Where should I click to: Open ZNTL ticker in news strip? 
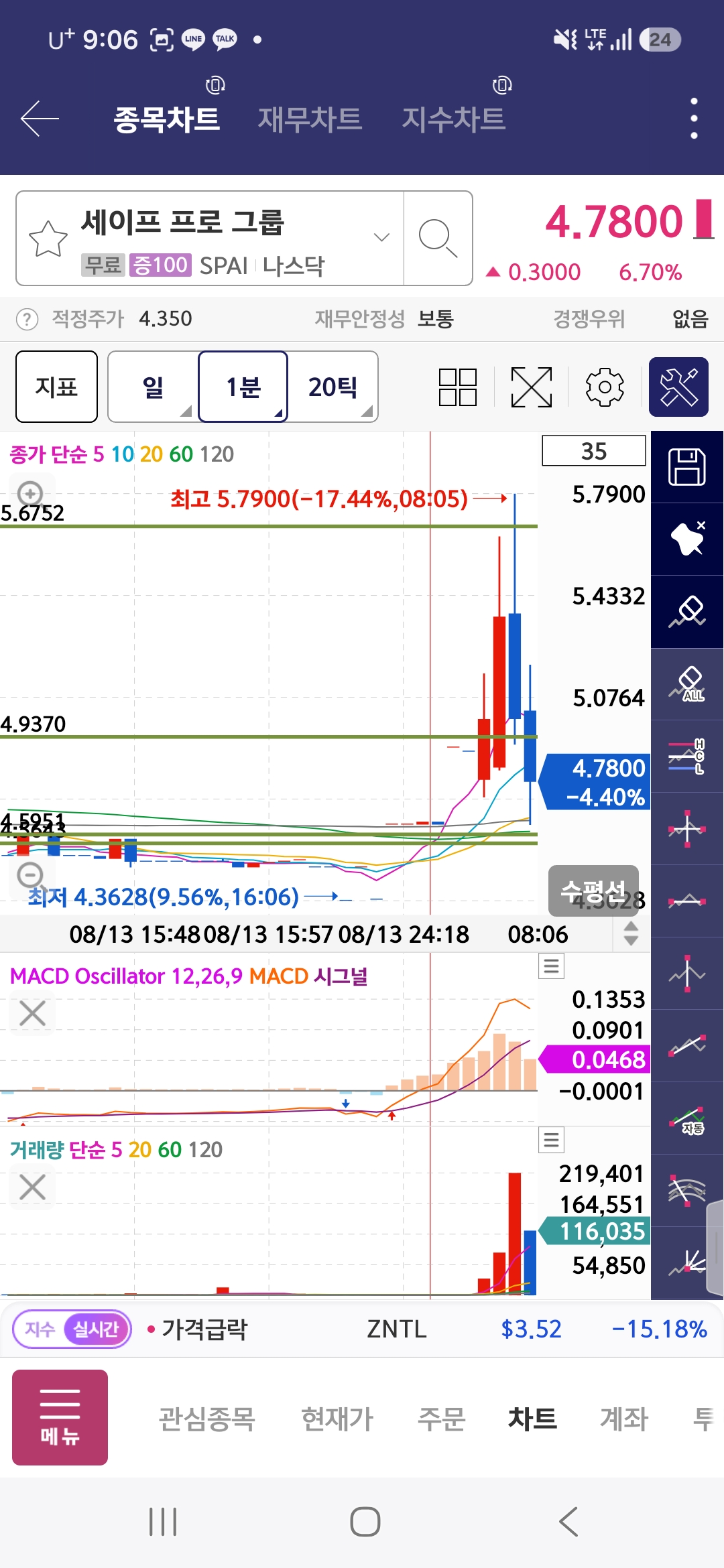[x=397, y=1329]
